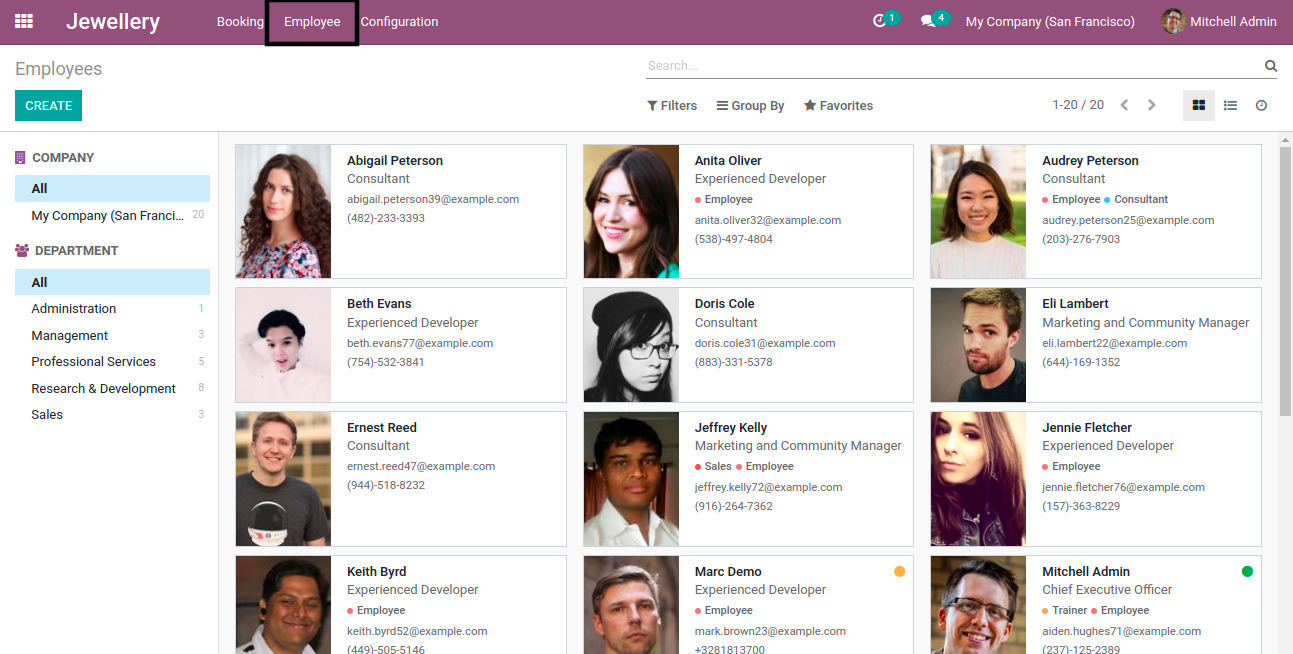Screen dimensions: 1293x654
Task: Open the activities clock icon
Action: tap(880, 21)
